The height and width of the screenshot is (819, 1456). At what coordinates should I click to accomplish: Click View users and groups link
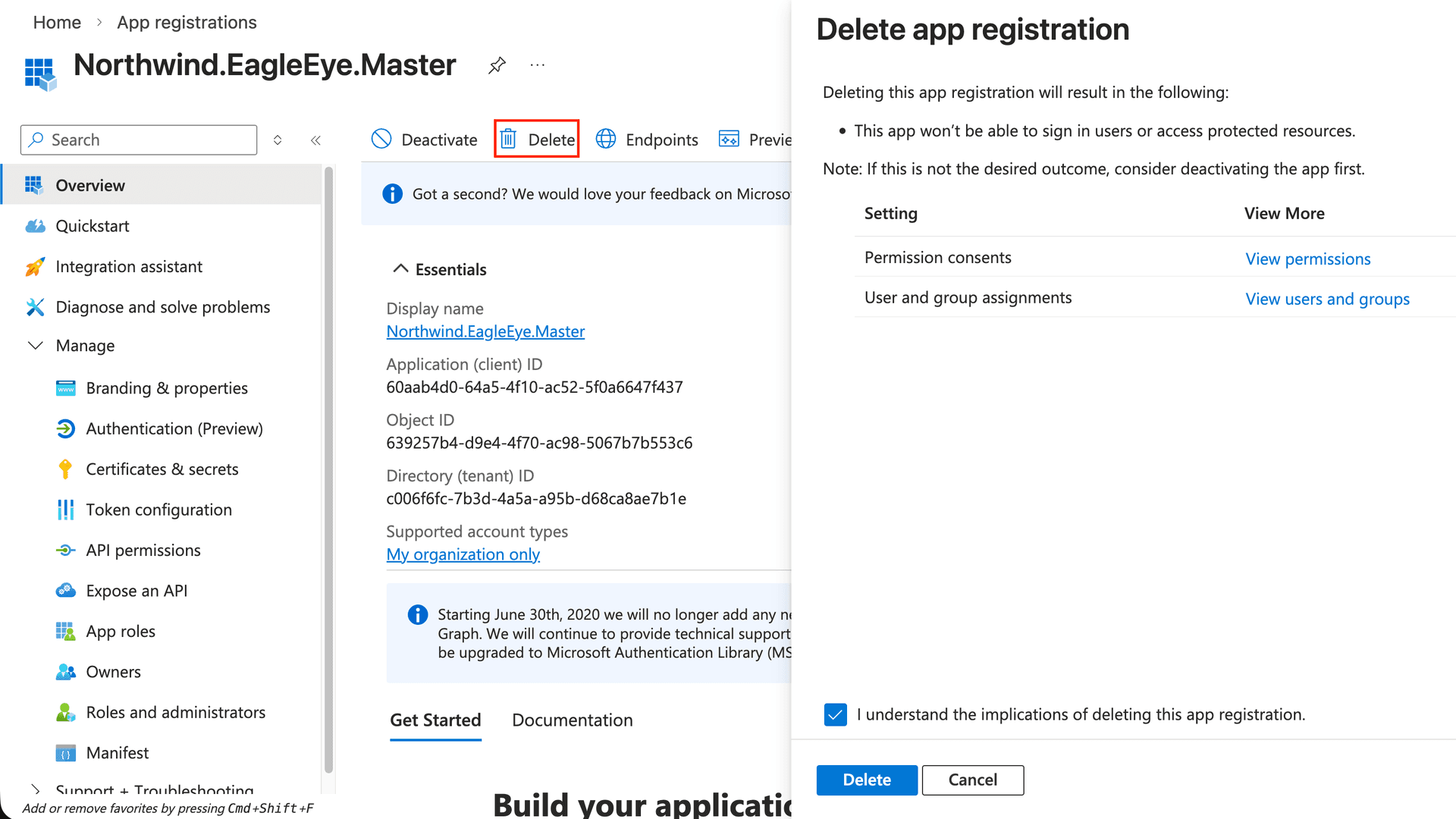click(x=1327, y=299)
